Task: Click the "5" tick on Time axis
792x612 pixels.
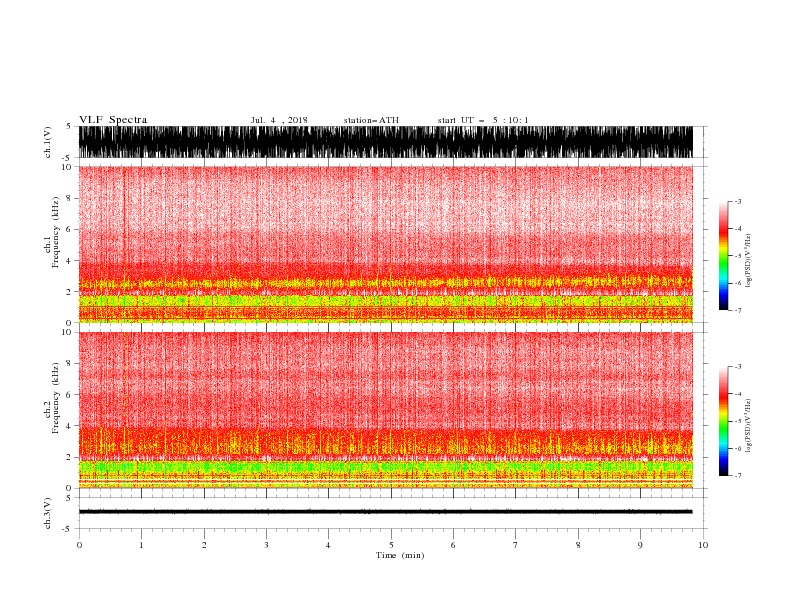Action: pos(391,545)
